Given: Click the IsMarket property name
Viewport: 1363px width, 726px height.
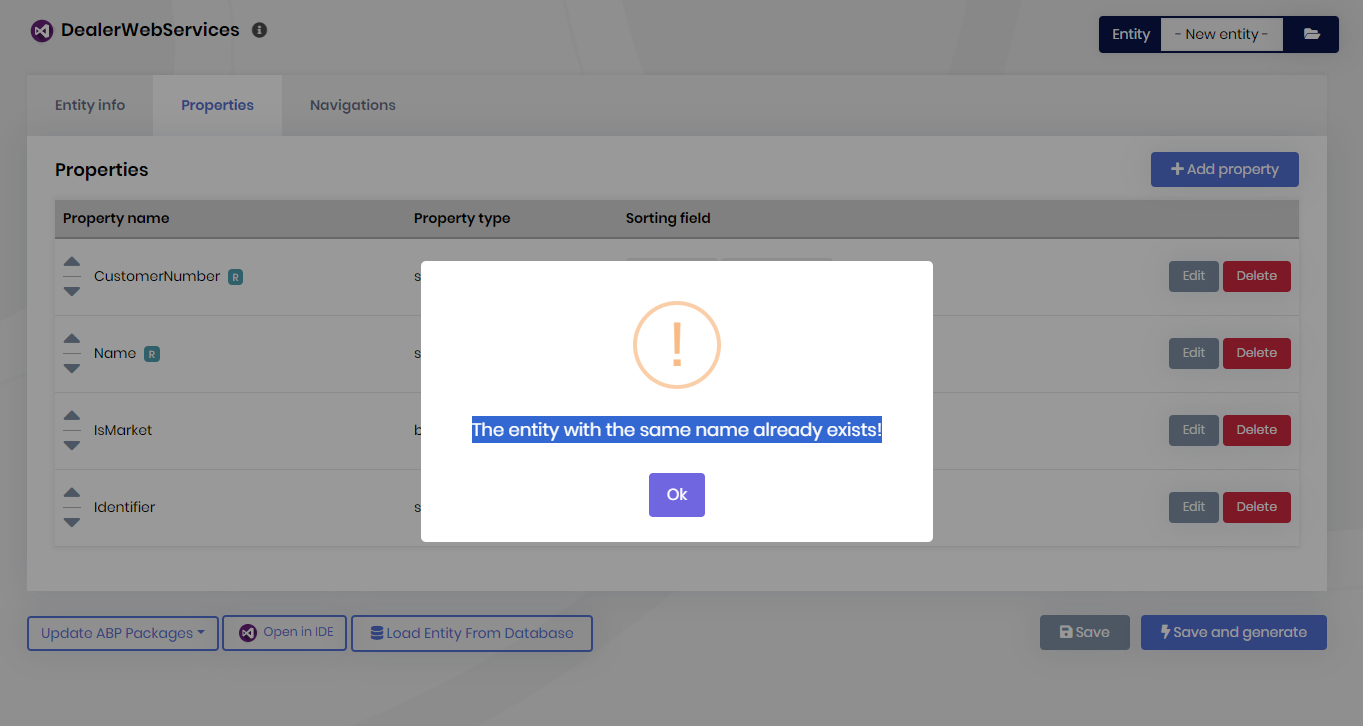Looking at the screenshot, I should point(123,430).
